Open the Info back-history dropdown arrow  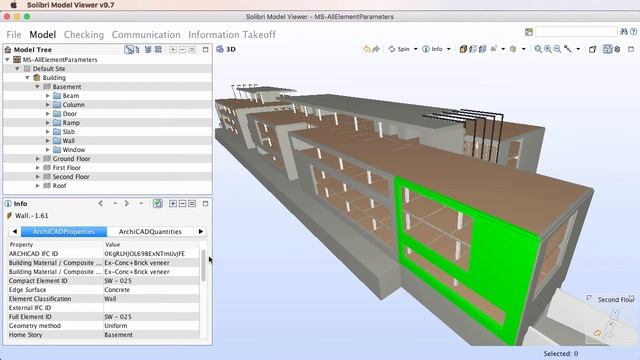coord(115,203)
